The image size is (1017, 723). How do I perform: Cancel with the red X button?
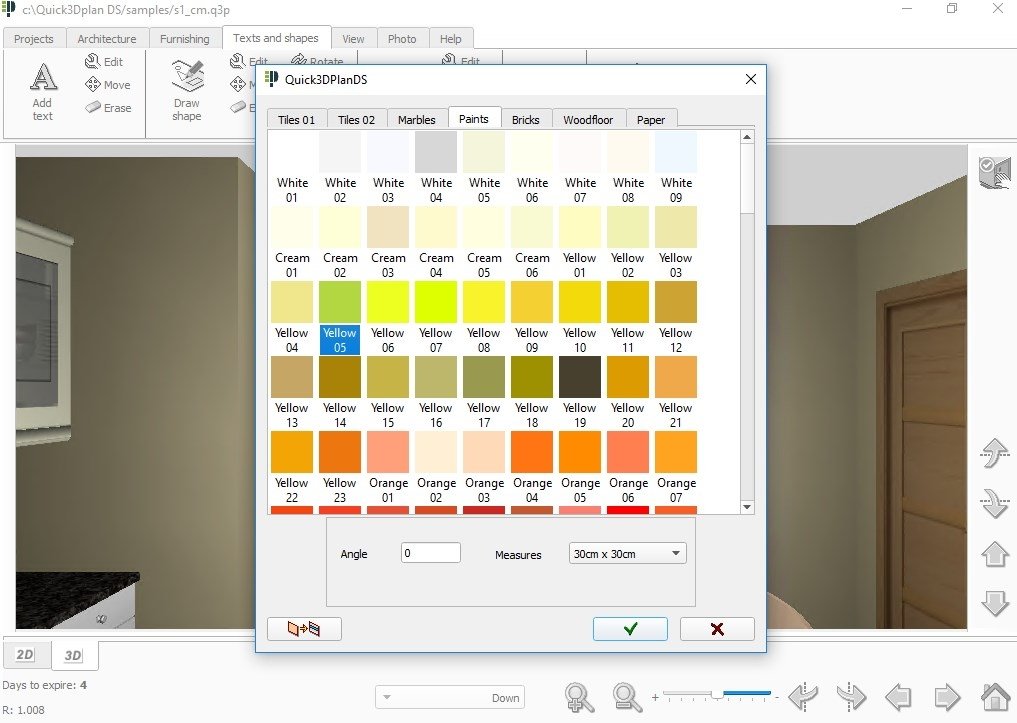coord(717,628)
